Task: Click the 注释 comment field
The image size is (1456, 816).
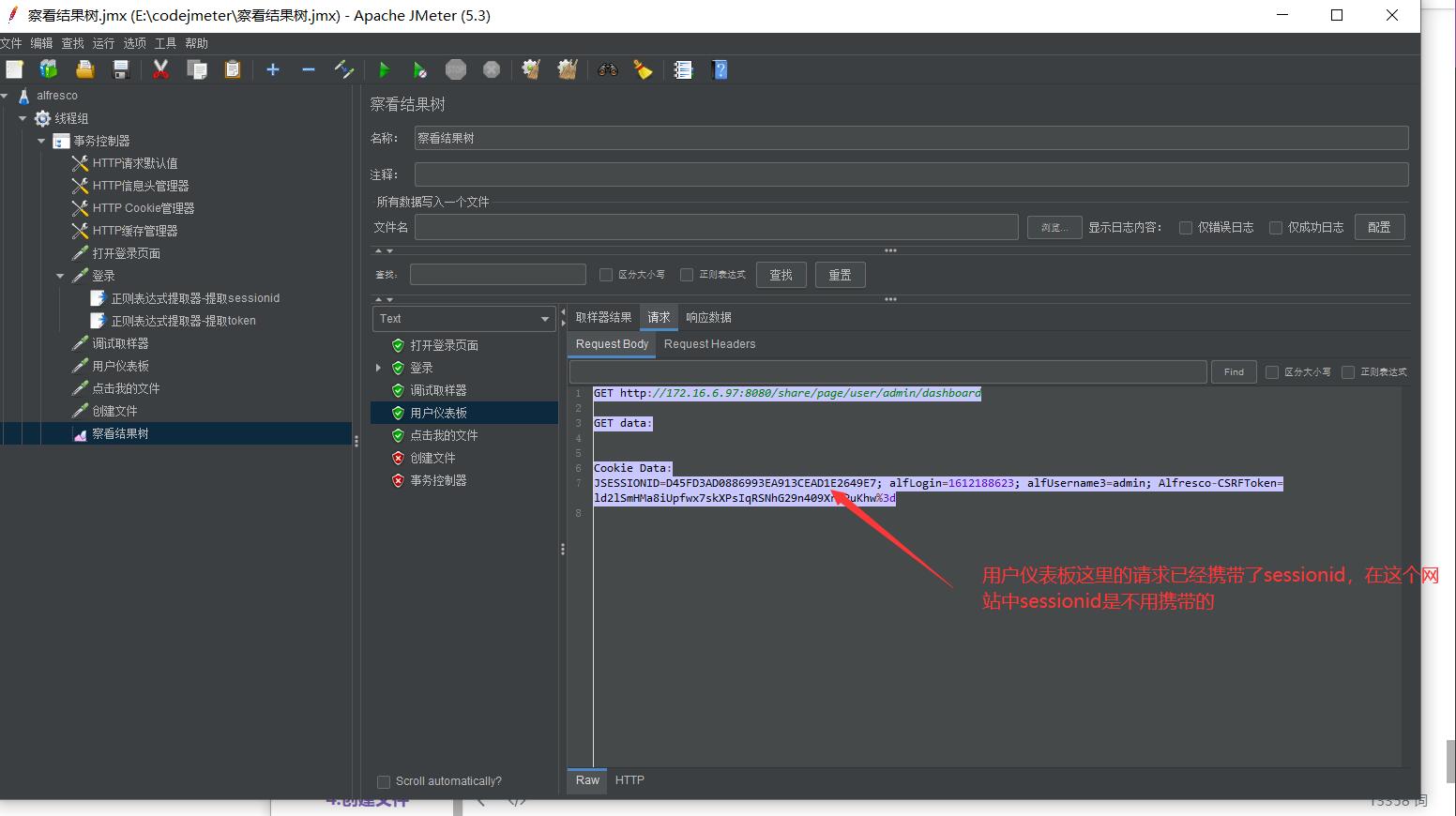Action: point(911,174)
